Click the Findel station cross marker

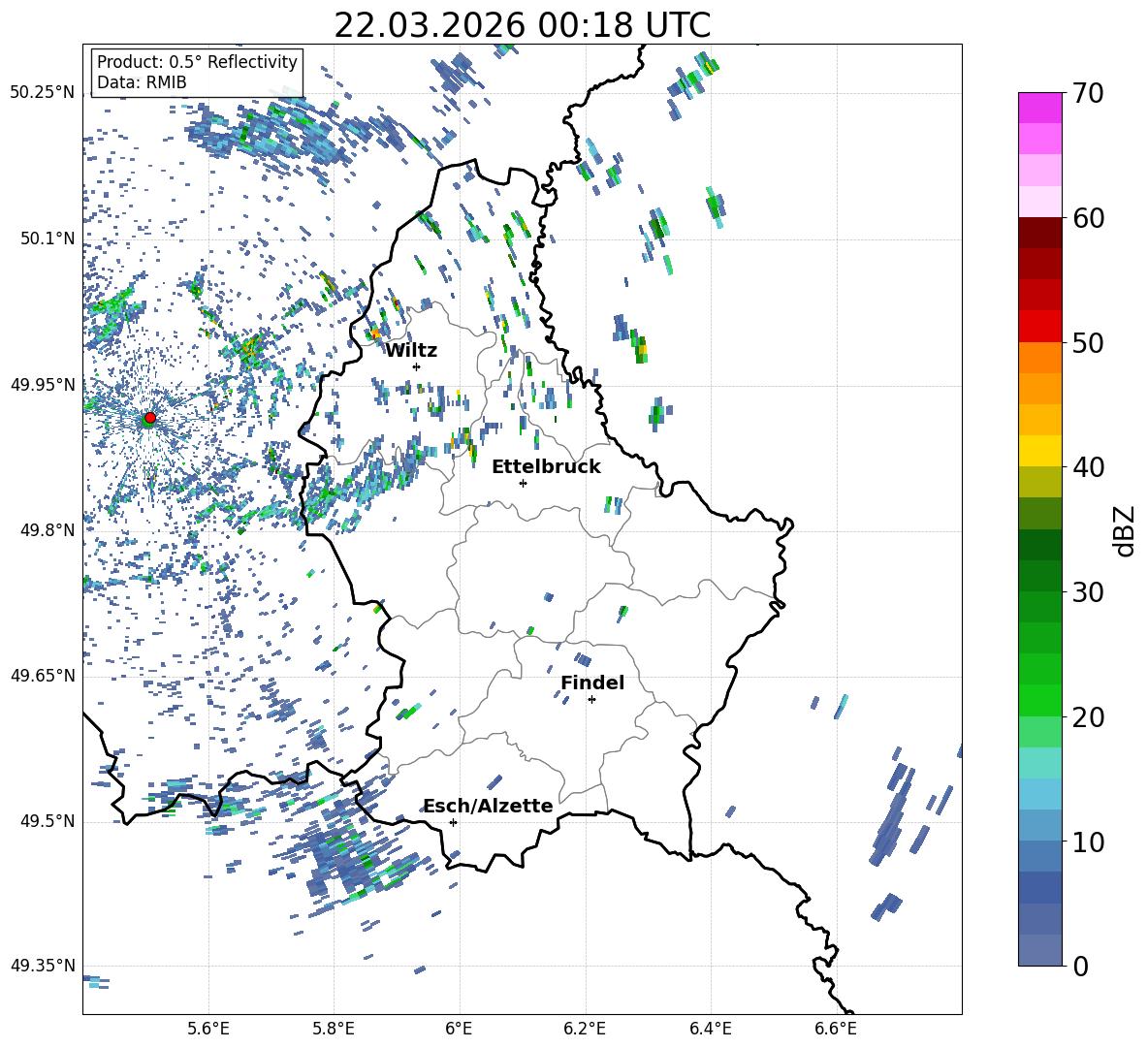click(x=591, y=699)
